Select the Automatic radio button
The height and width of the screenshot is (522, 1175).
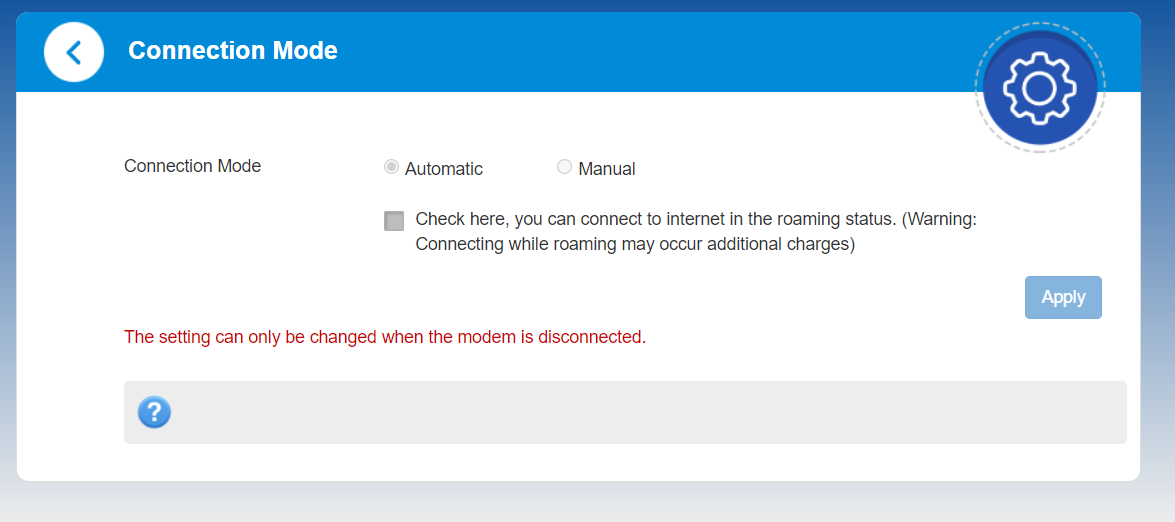391,167
